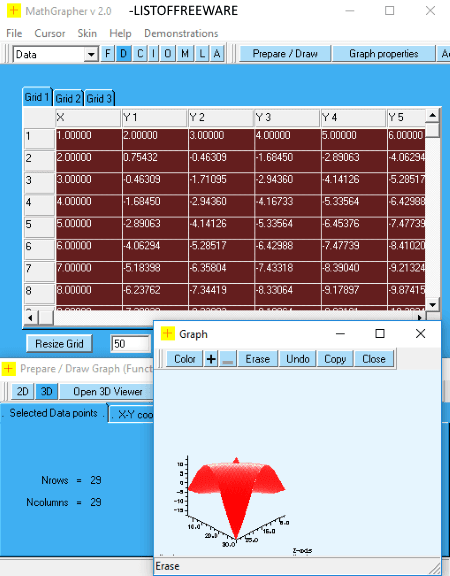The height and width of the screenshot is (576, 450).
Task: Toggle the 3D mode button
Action: [x=46, y=392]
